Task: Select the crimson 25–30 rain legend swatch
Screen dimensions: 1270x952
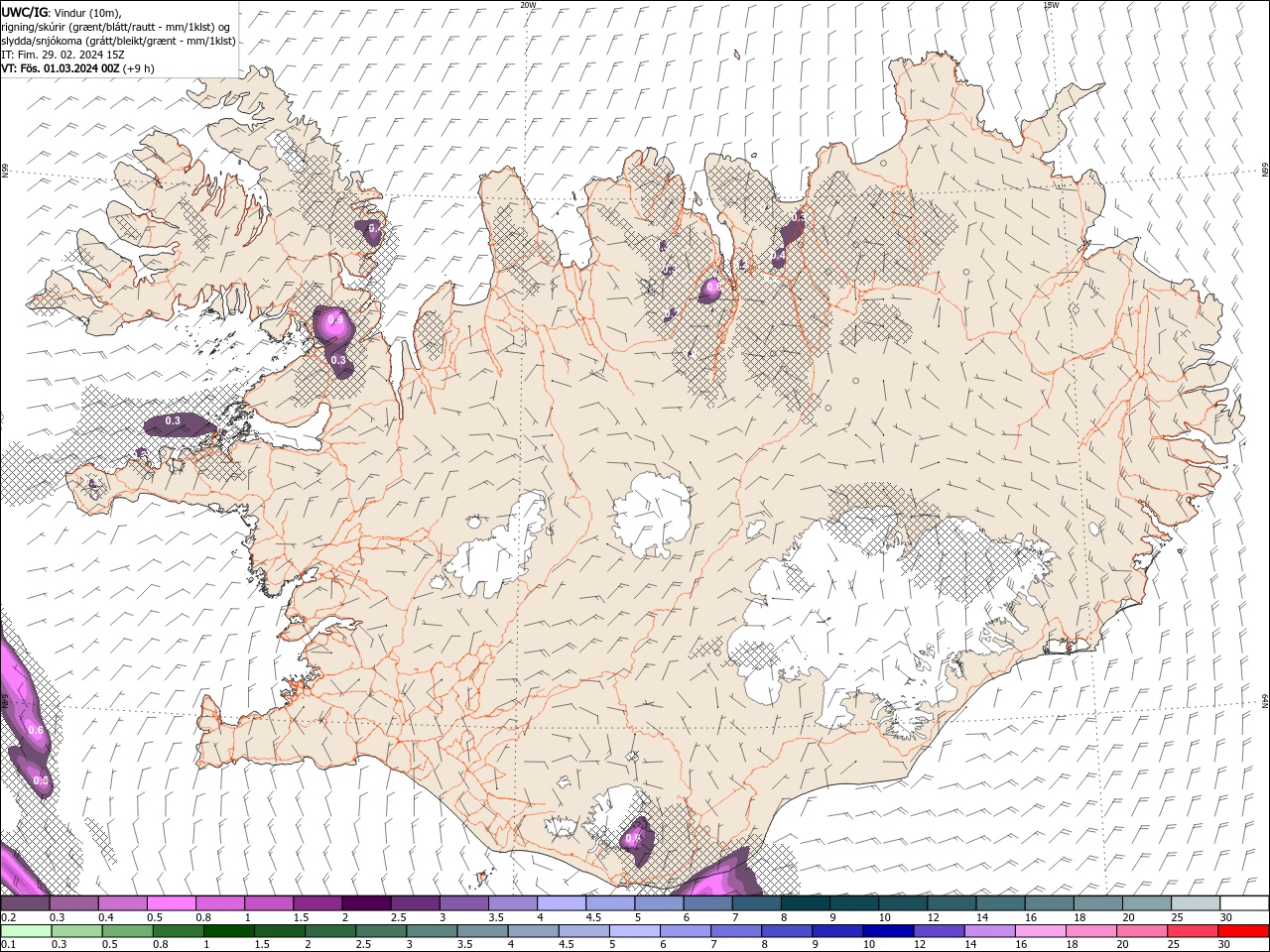Action: tap(1194, 931)
